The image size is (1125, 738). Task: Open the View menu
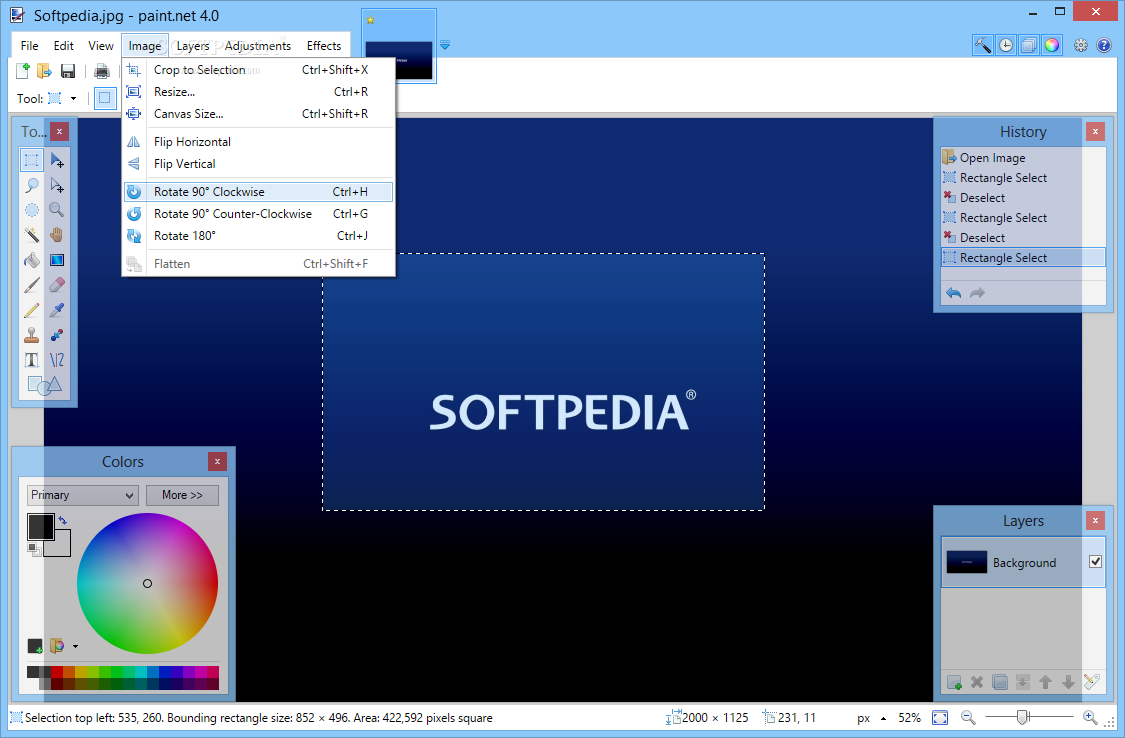pos(100,45)
